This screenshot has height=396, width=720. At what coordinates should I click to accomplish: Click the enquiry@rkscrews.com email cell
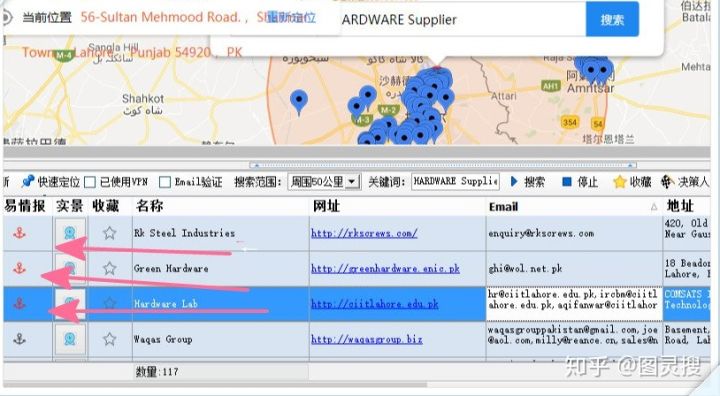click(x=574, y=233)
